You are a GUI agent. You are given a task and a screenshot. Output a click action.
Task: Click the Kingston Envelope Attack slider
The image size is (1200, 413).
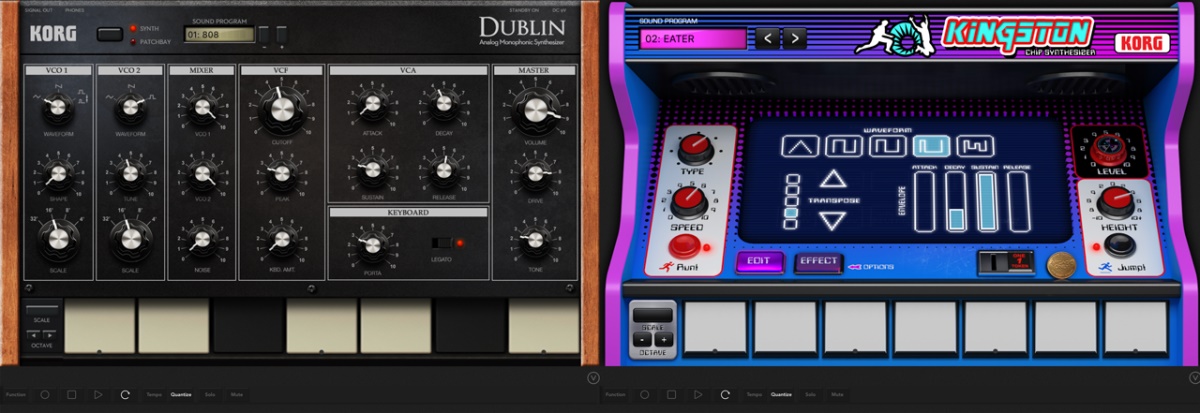point(926,202)
